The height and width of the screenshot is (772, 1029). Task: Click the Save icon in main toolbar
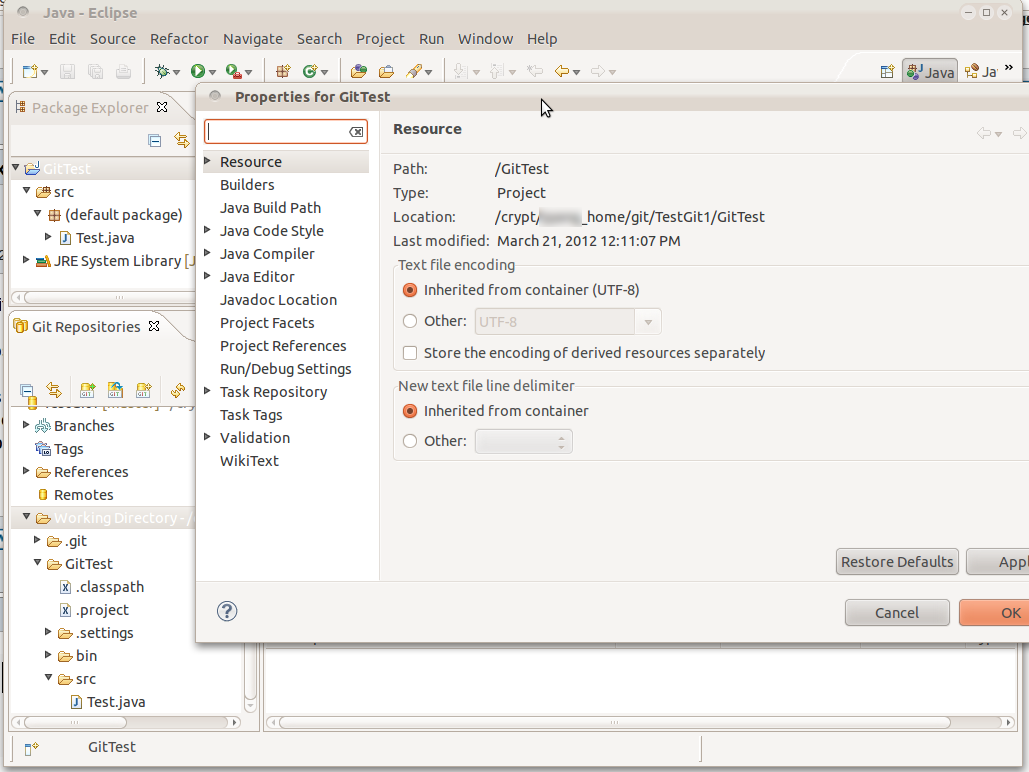coord(68,72)
